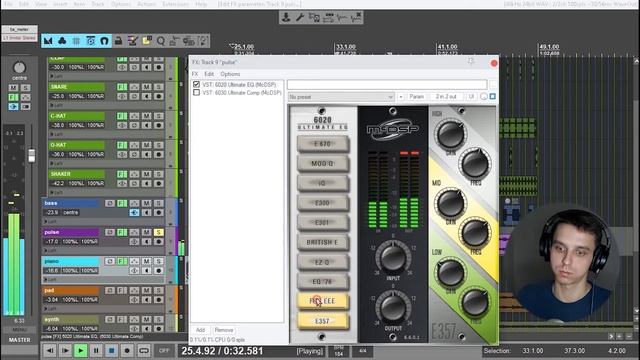
Task: Click the Remove button in FX window
Action: coord(224,330)
